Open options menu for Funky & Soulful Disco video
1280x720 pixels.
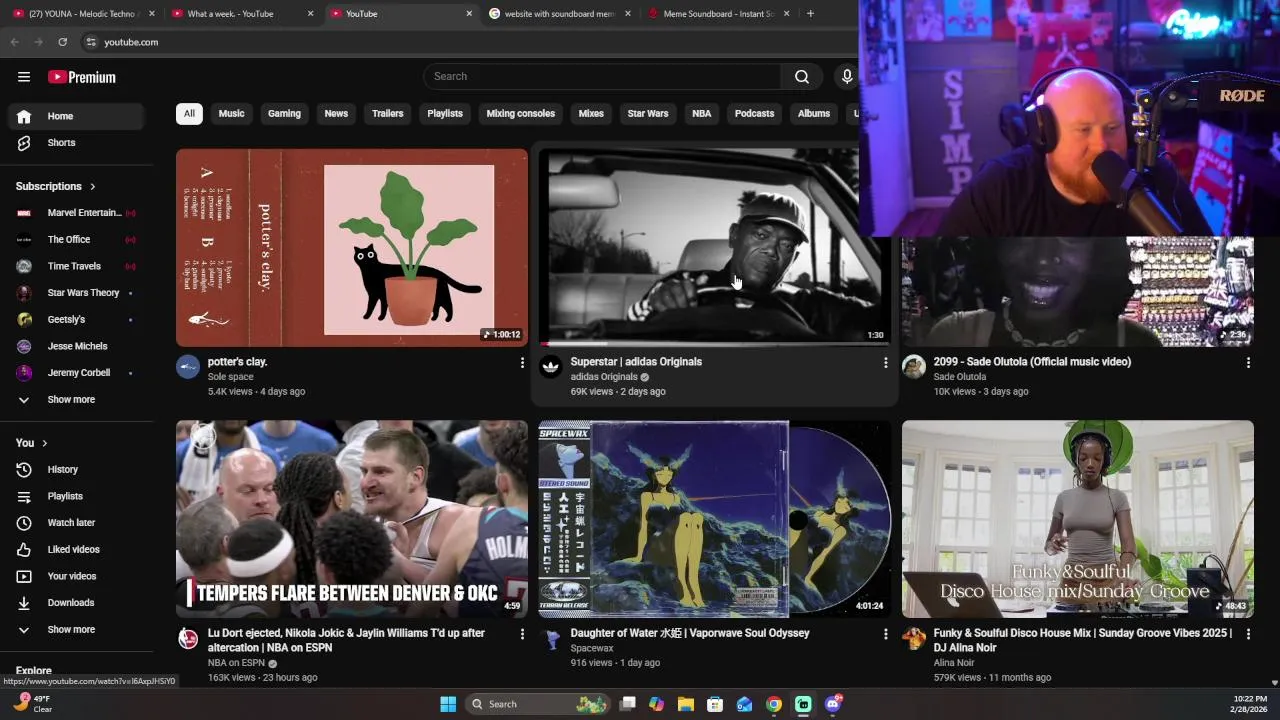(1248, 634)
